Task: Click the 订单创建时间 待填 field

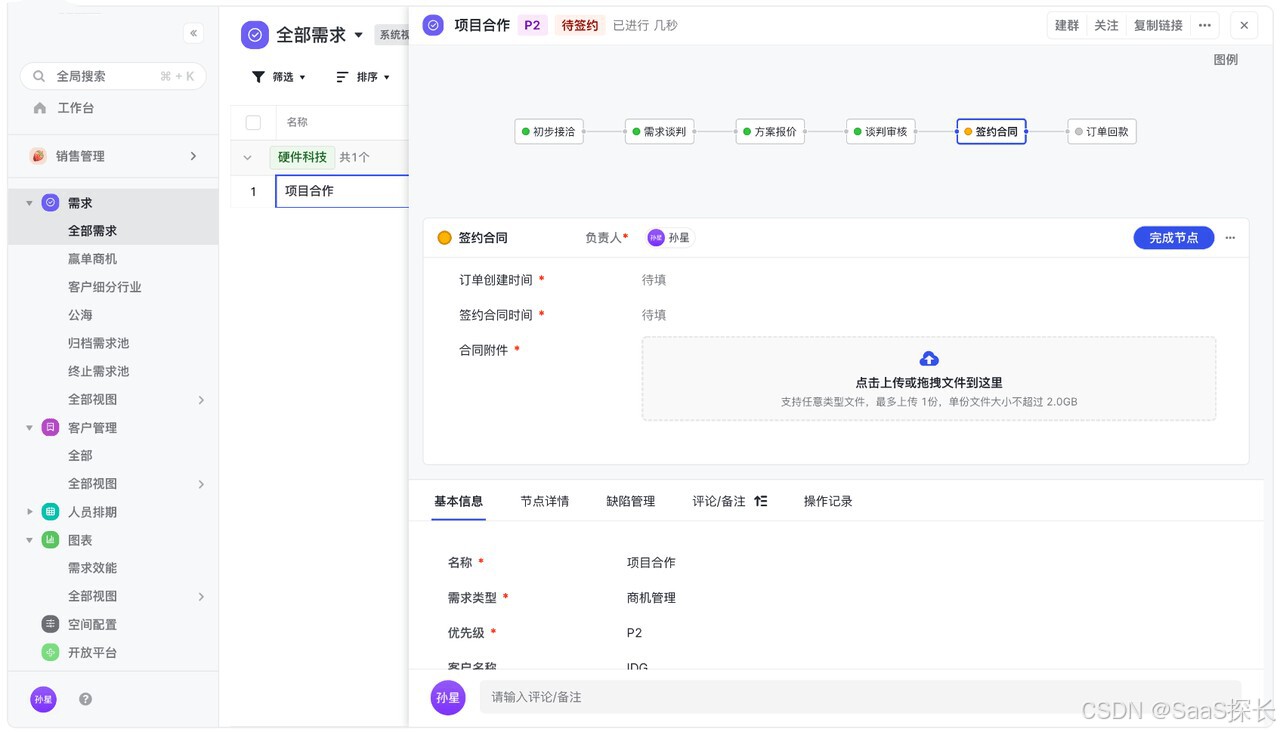Action: tap(654, 280)
